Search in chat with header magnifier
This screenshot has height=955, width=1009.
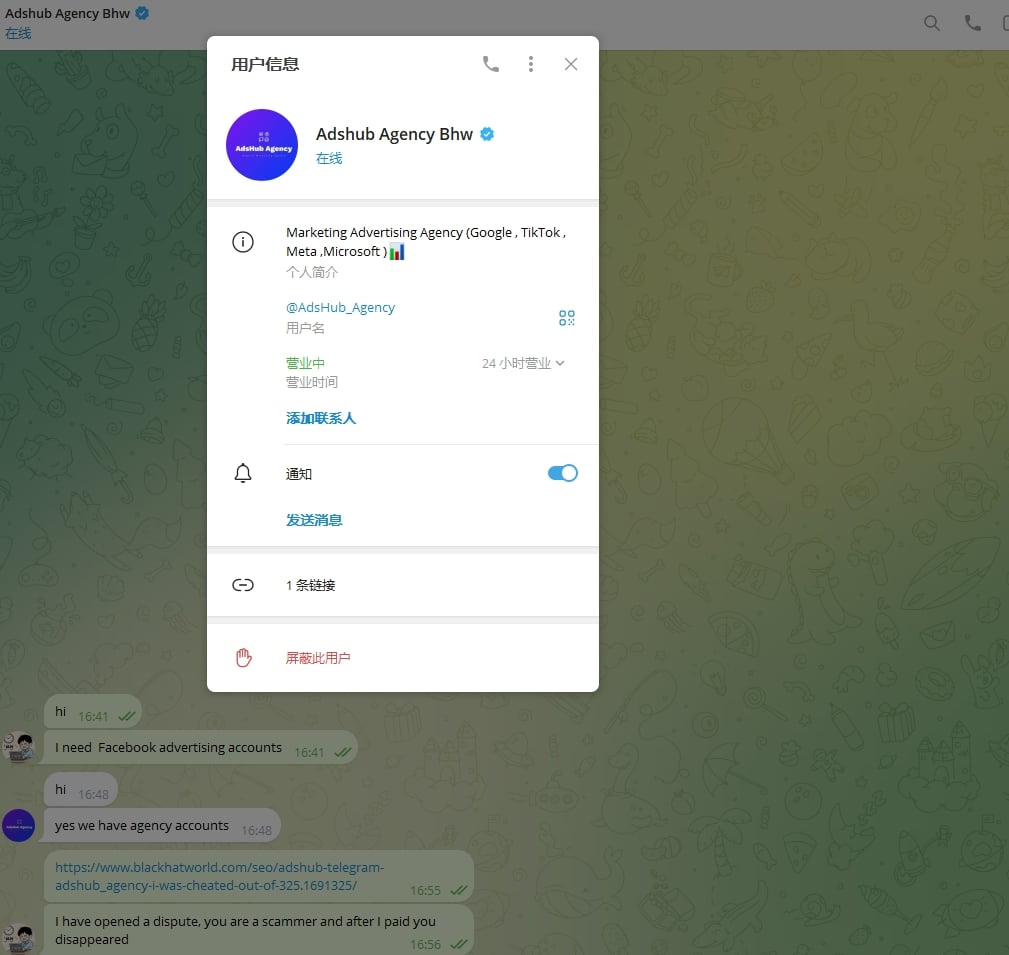(931, 24)
